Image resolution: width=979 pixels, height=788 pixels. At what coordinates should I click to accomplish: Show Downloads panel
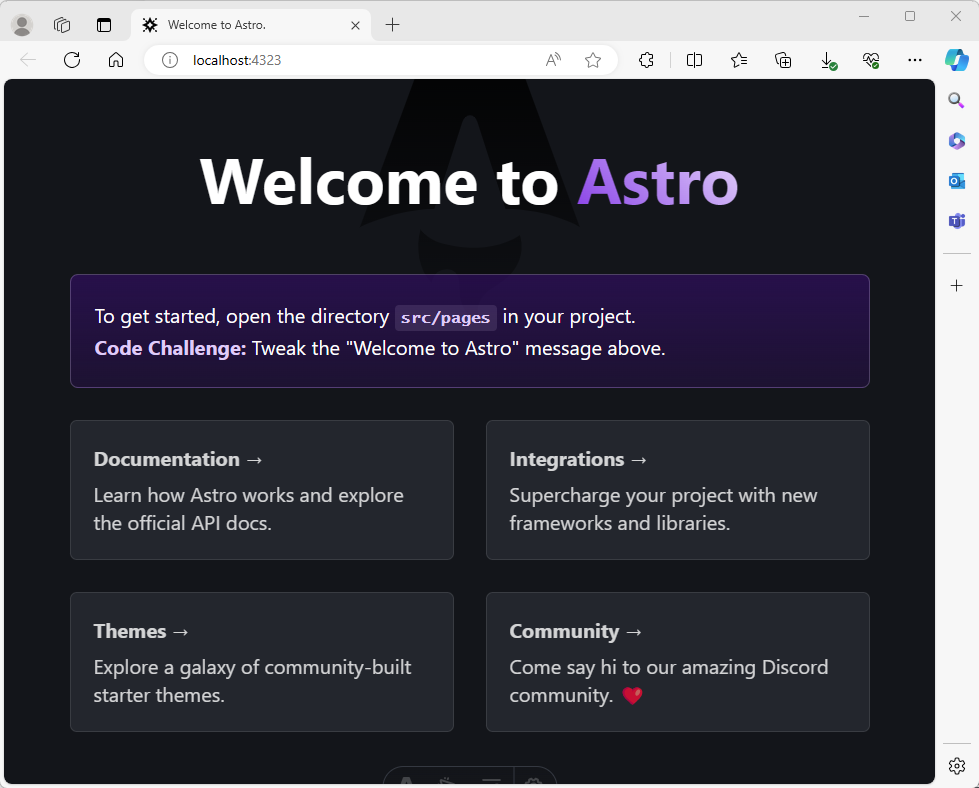(x=828, y=61)
